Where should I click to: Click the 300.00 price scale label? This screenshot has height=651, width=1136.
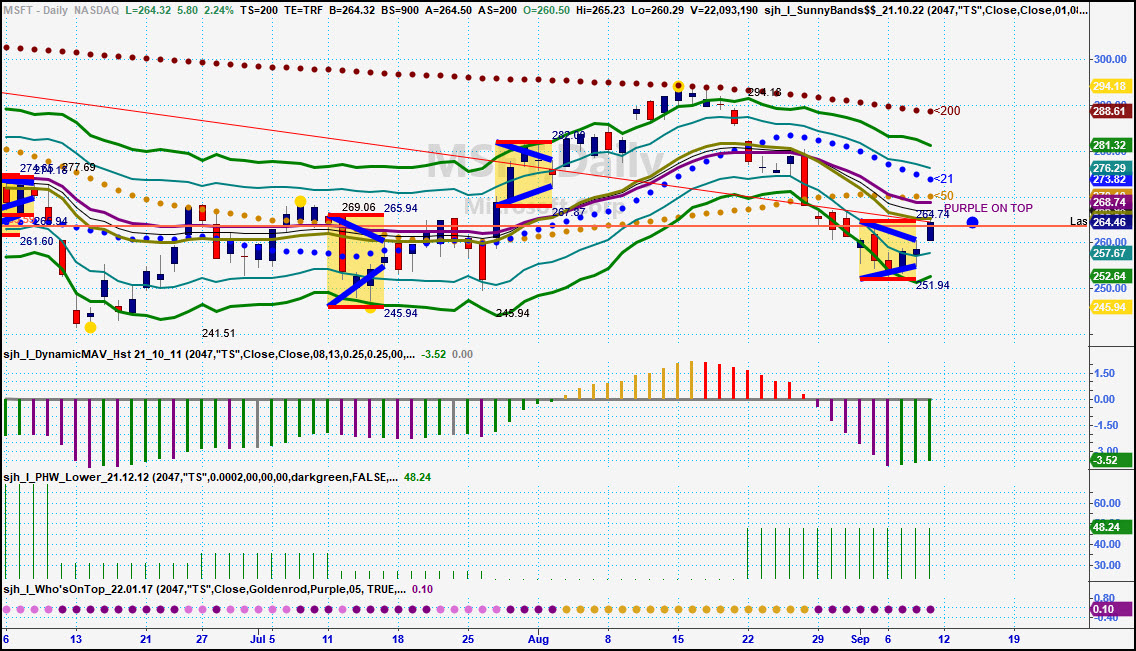click(1110, 59)
